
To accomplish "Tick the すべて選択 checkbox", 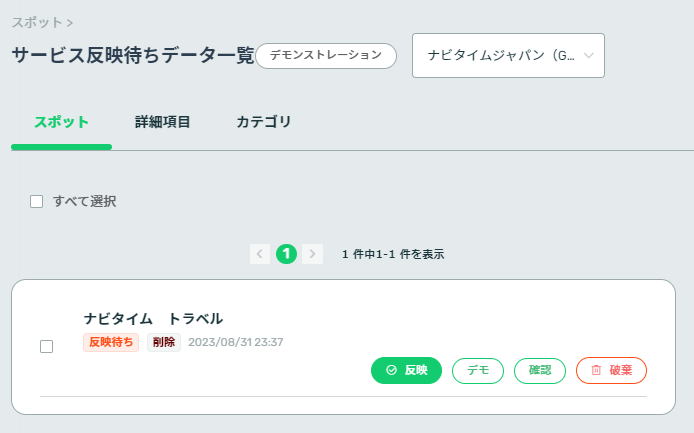I will [36, 201].
